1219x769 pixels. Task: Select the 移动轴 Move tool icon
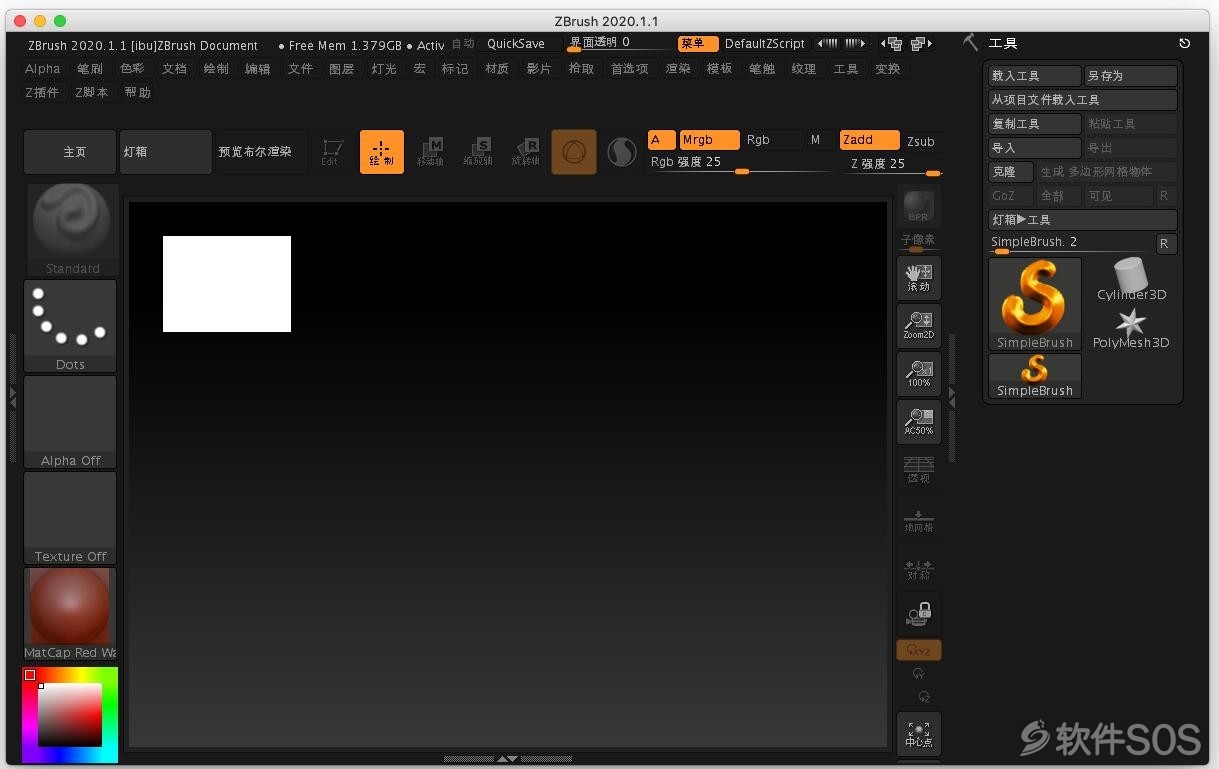[430, 152]
